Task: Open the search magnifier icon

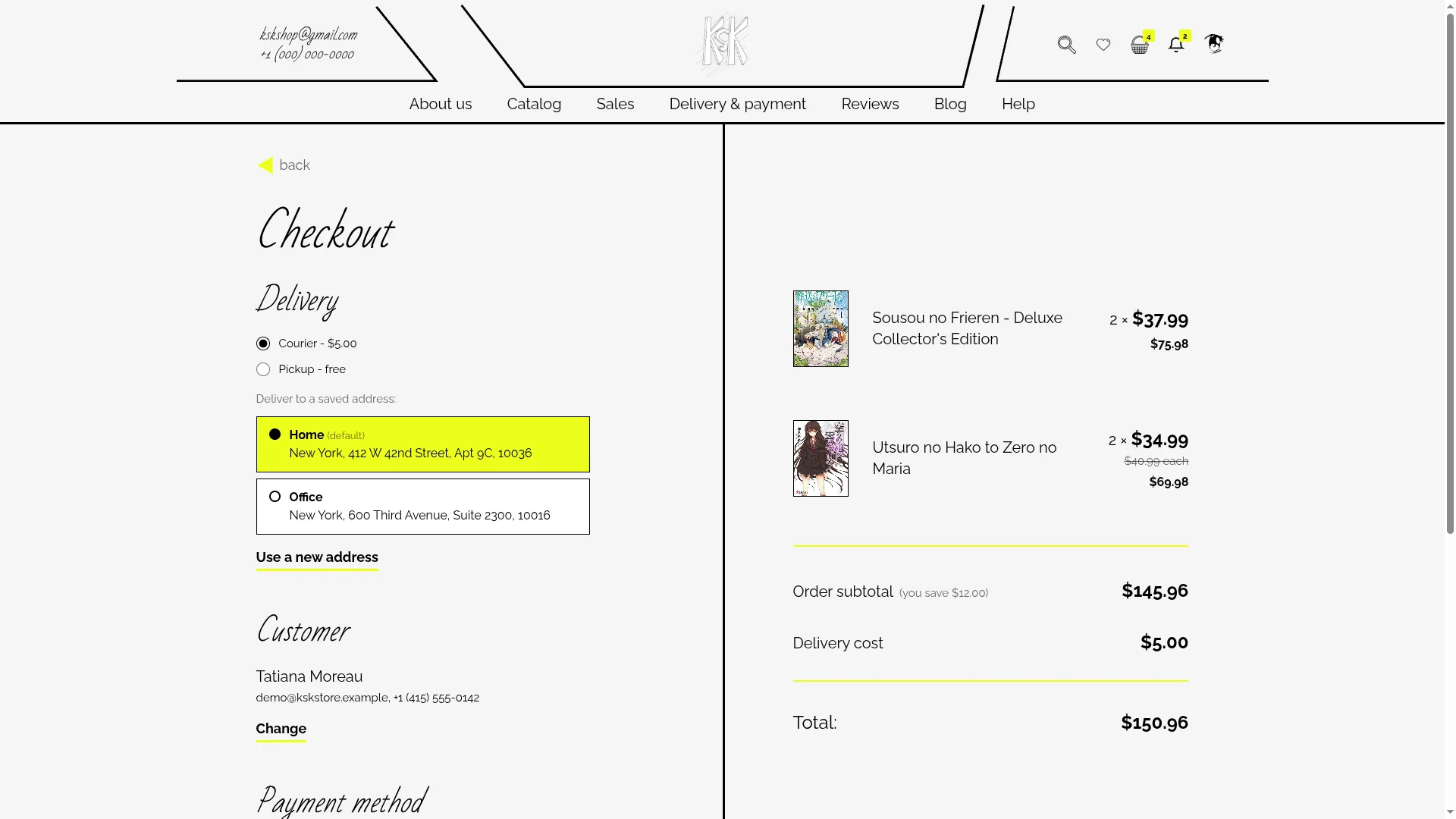Action: [1066, 45]
